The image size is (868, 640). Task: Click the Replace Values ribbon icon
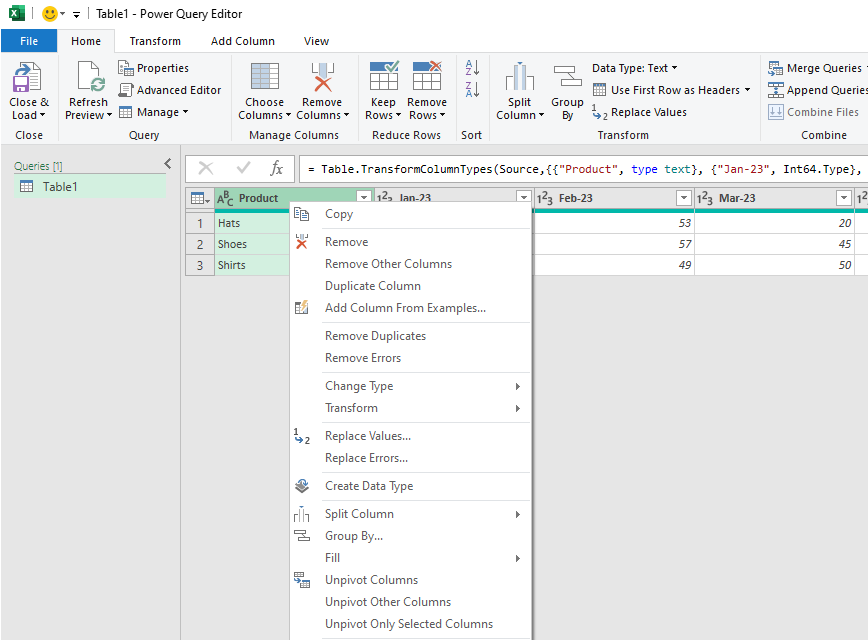(x=645, y=112)
